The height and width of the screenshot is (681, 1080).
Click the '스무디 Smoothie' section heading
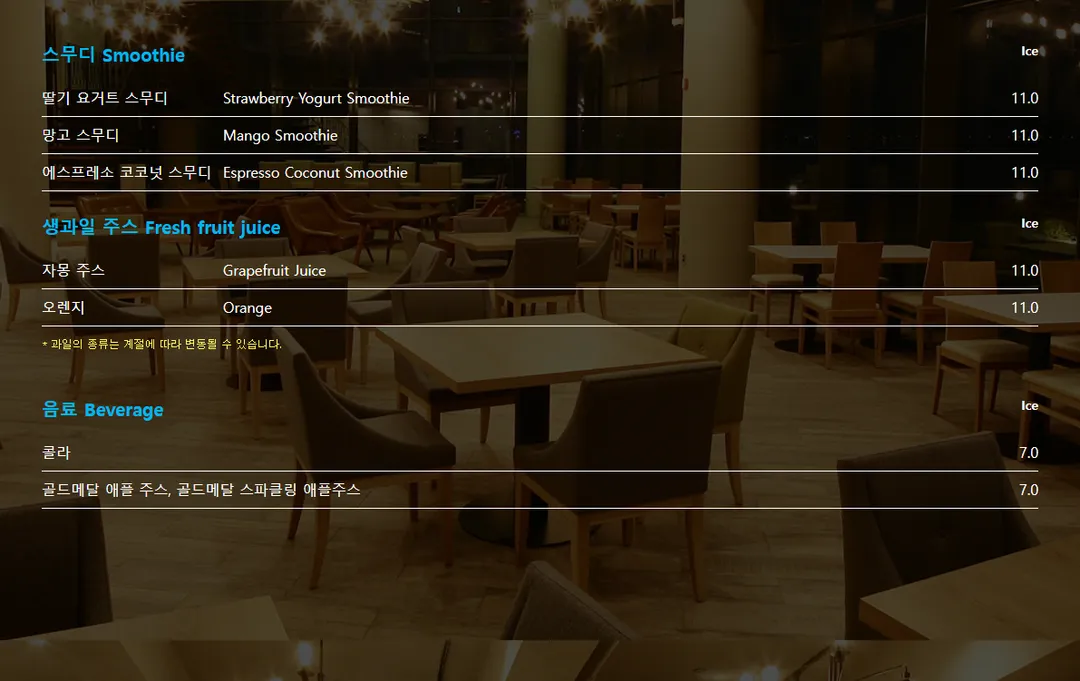point(114,55)
